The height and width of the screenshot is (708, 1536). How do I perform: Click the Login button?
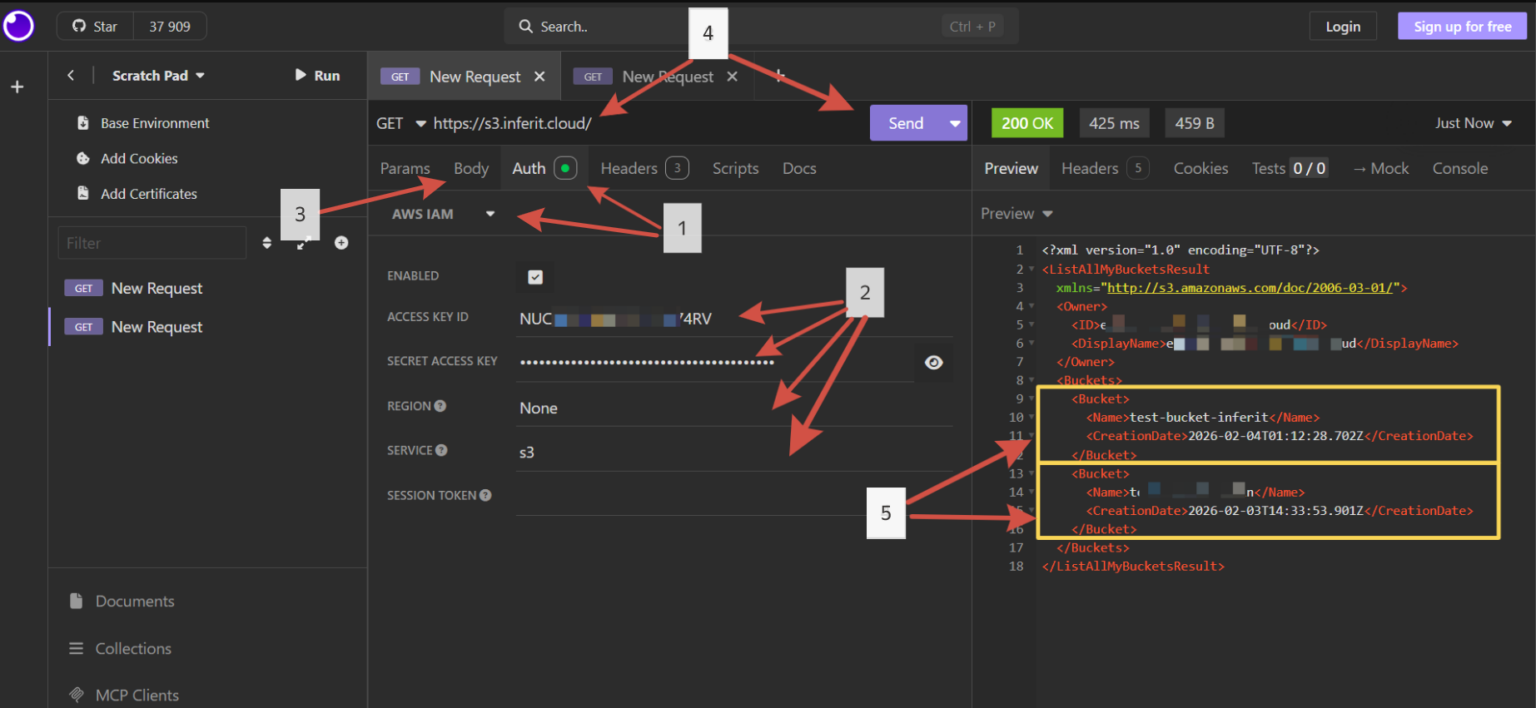tap(1343, 26)
